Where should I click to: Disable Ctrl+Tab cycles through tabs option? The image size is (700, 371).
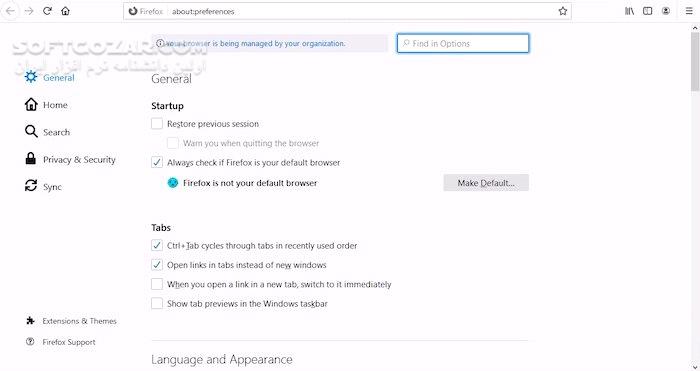click(x=157, y=245)
